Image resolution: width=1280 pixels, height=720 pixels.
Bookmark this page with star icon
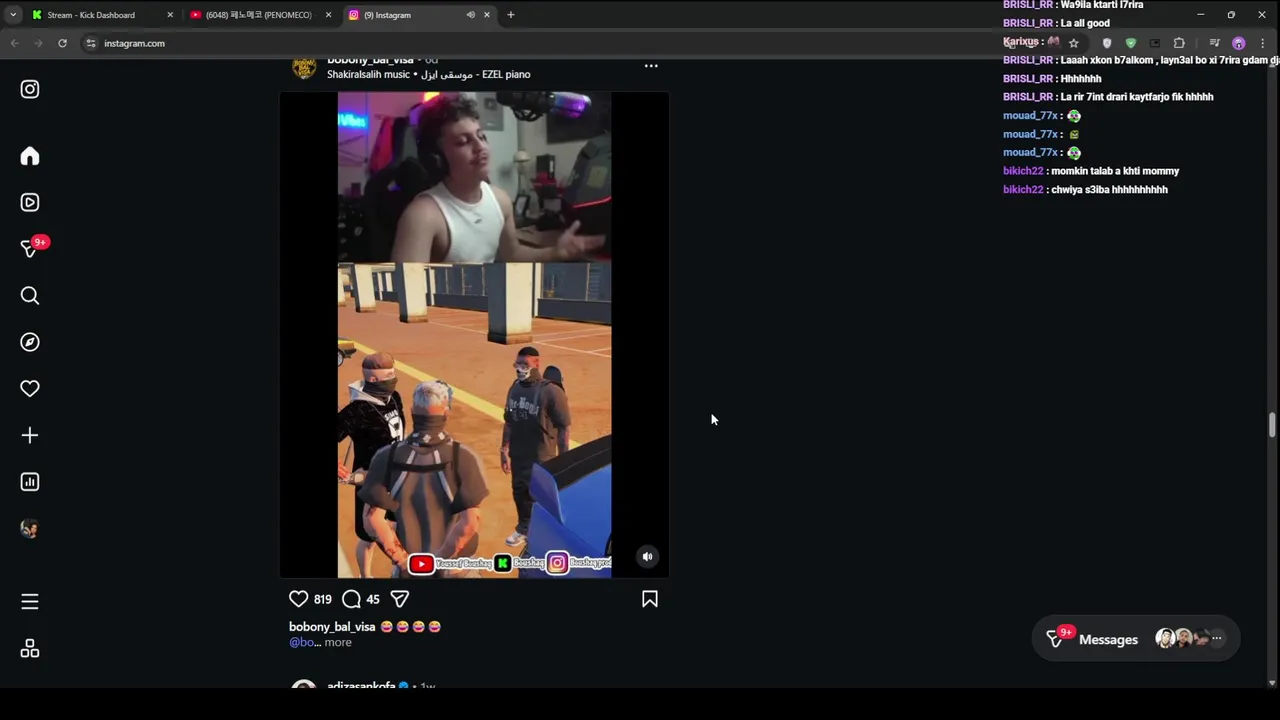(x=1074, y=43)
